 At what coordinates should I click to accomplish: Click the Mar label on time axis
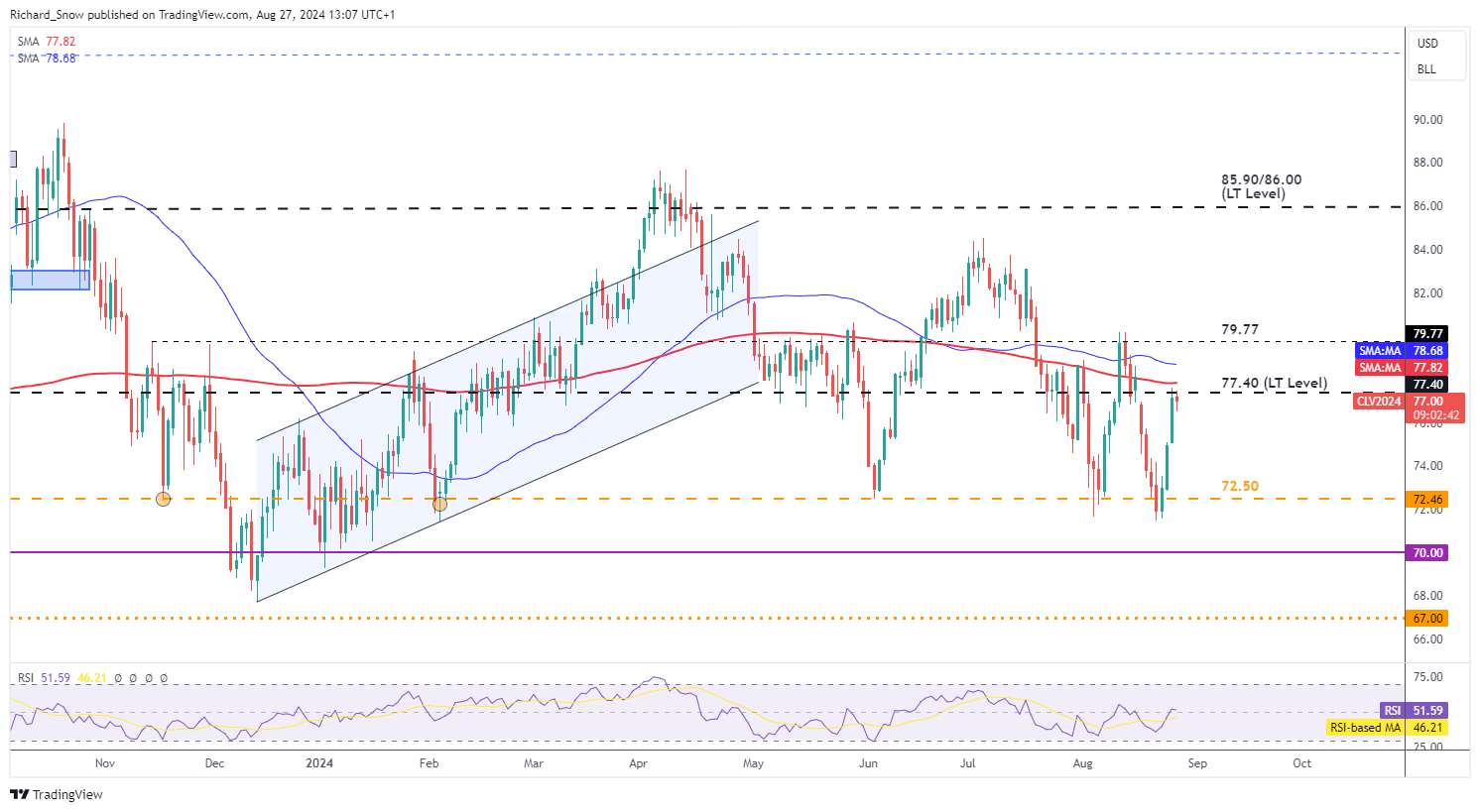pyautogui.click(x=534, y=763)
